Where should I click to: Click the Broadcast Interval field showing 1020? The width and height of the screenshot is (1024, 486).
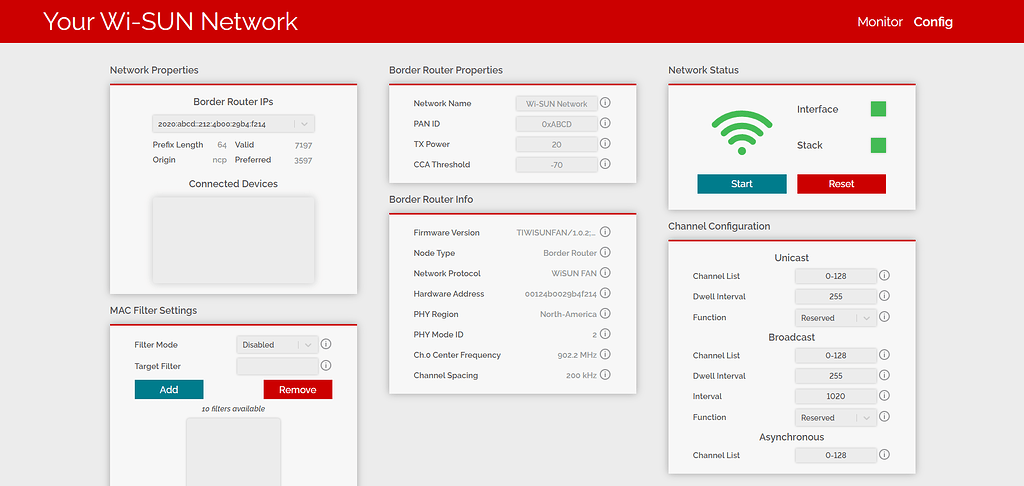[x=835, y=396]
